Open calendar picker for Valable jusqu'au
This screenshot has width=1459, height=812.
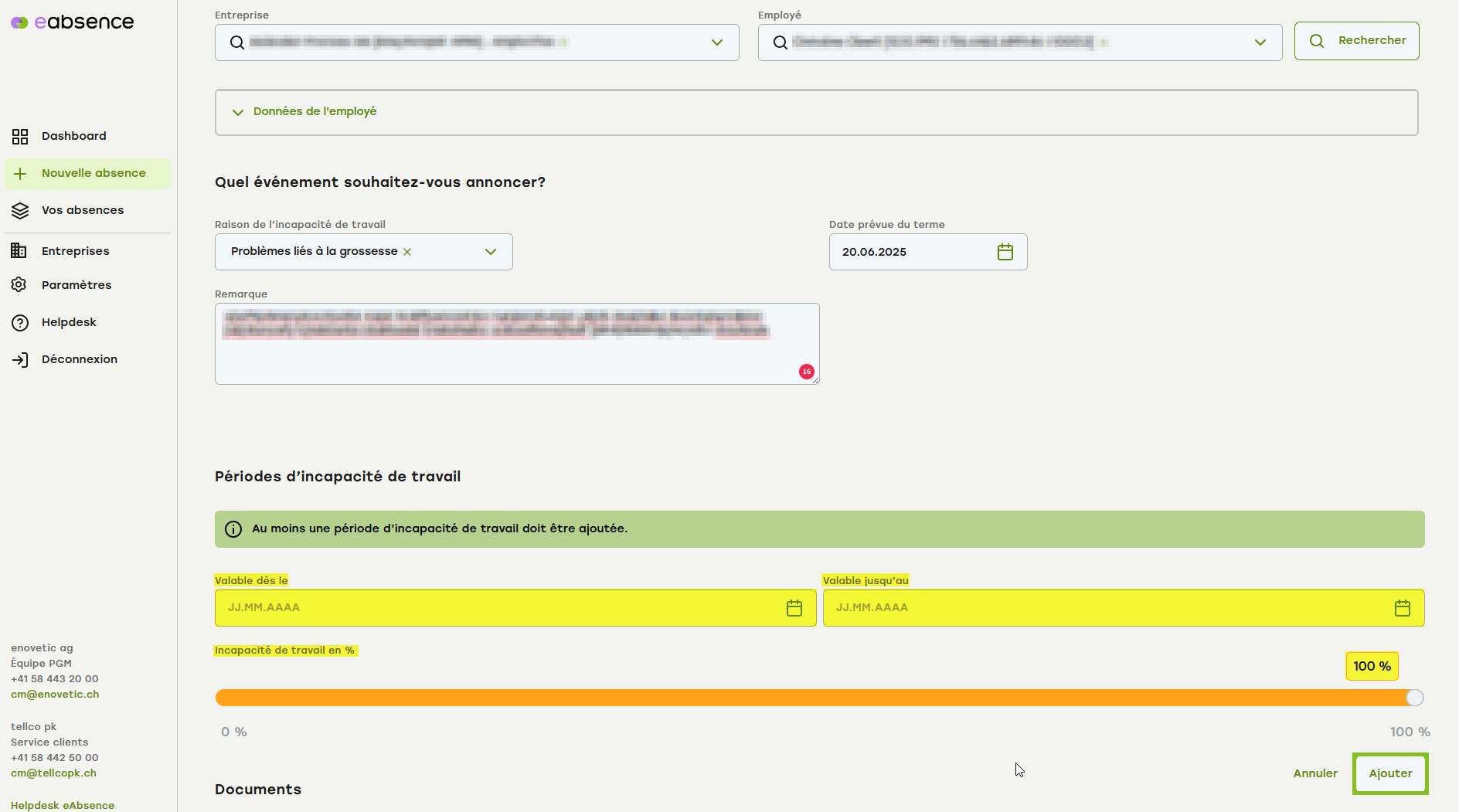tap(1402, 608)
